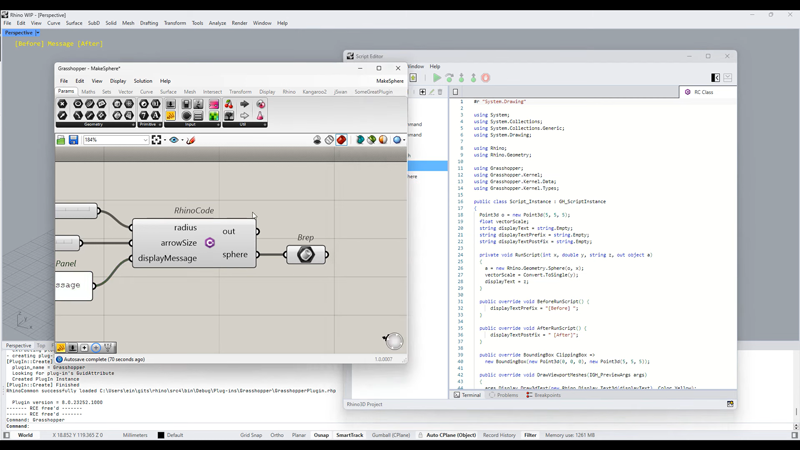This screenshot has height=450, width=800.
Task: Select the Brep parameter component on canvas
Action: coord(306,255)
